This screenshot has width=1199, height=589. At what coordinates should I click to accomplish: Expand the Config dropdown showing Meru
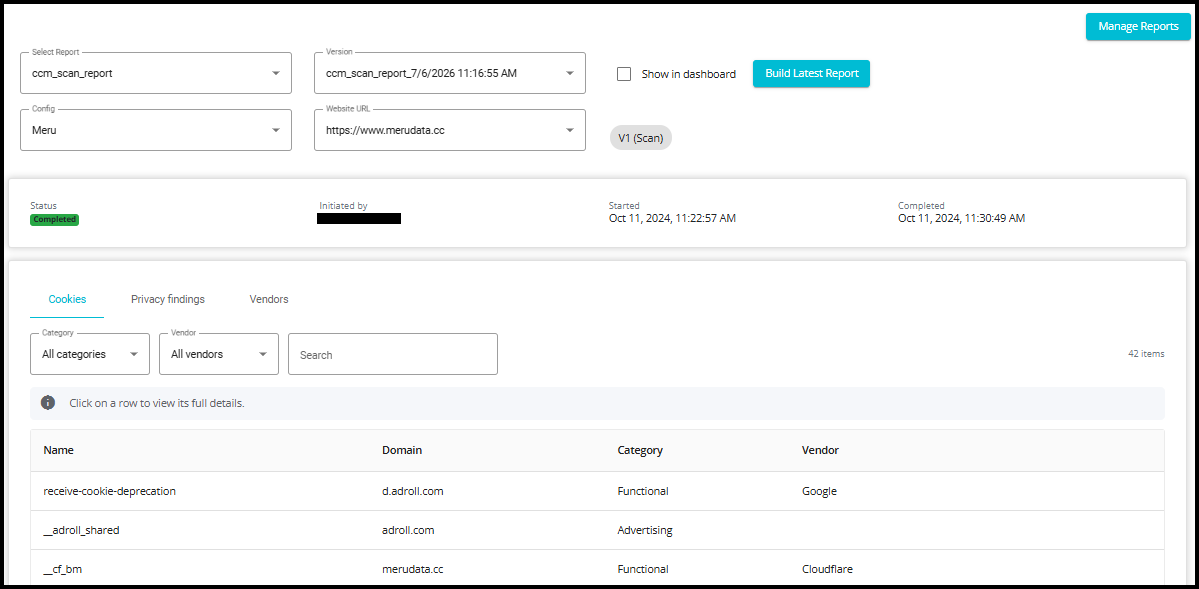pyautogui.click(x=156, y=130)
